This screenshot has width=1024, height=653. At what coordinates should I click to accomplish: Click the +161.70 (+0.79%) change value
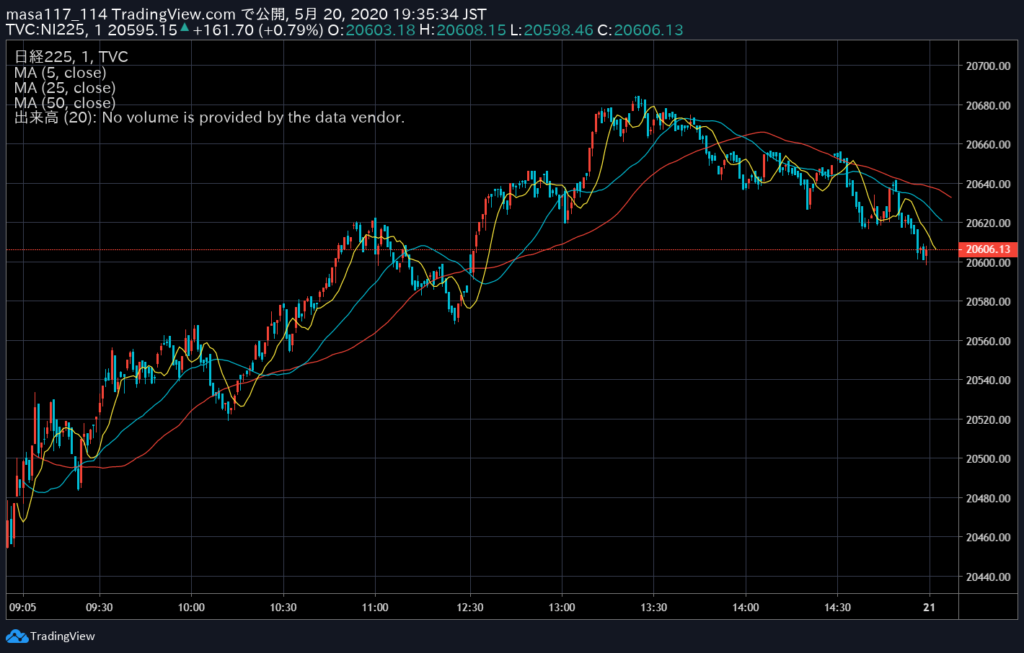coord(258,30)
